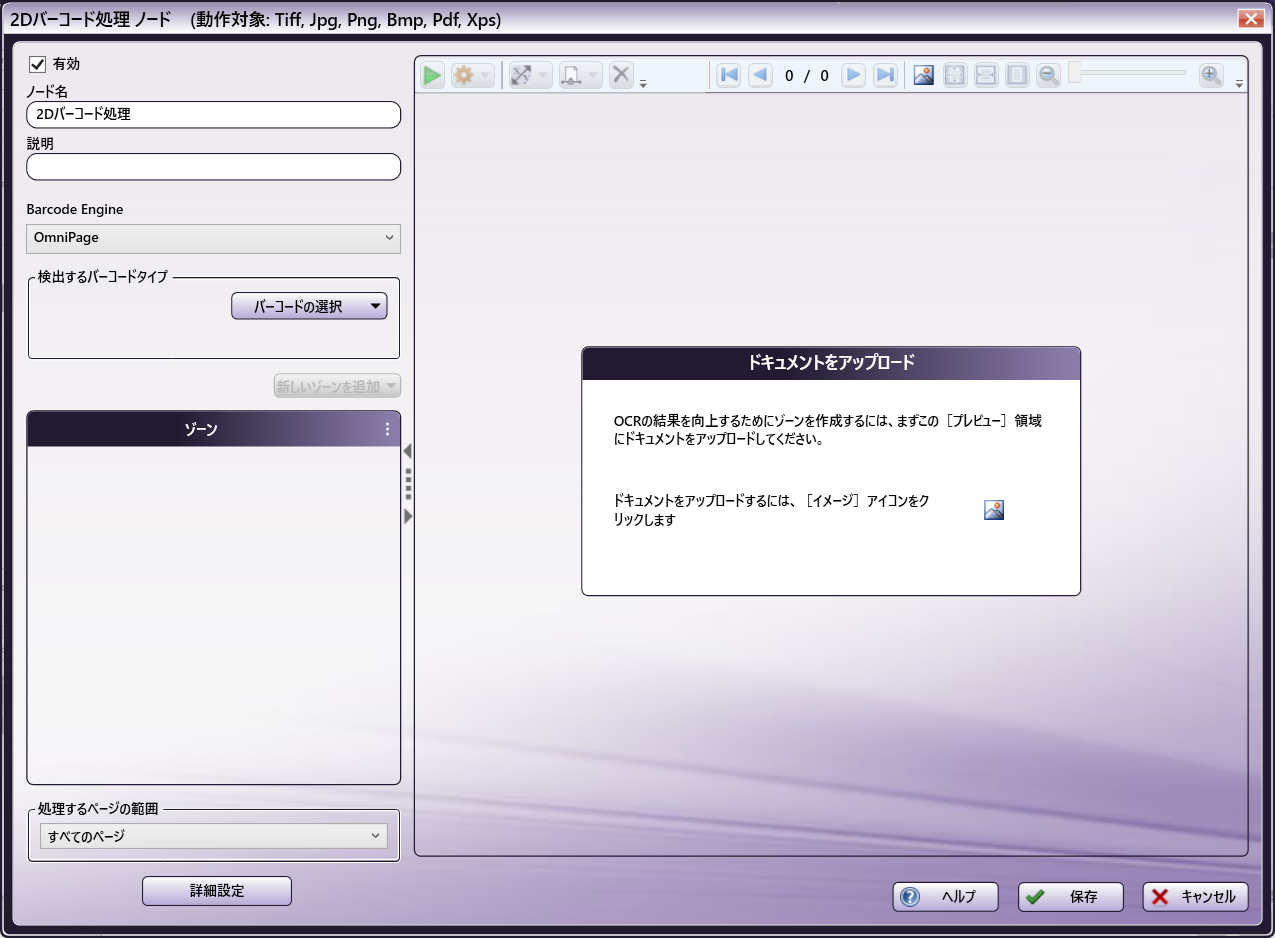Click the ノード名 input field
The width and height of the screenshot is (1275, 938).
pos(213,115)
